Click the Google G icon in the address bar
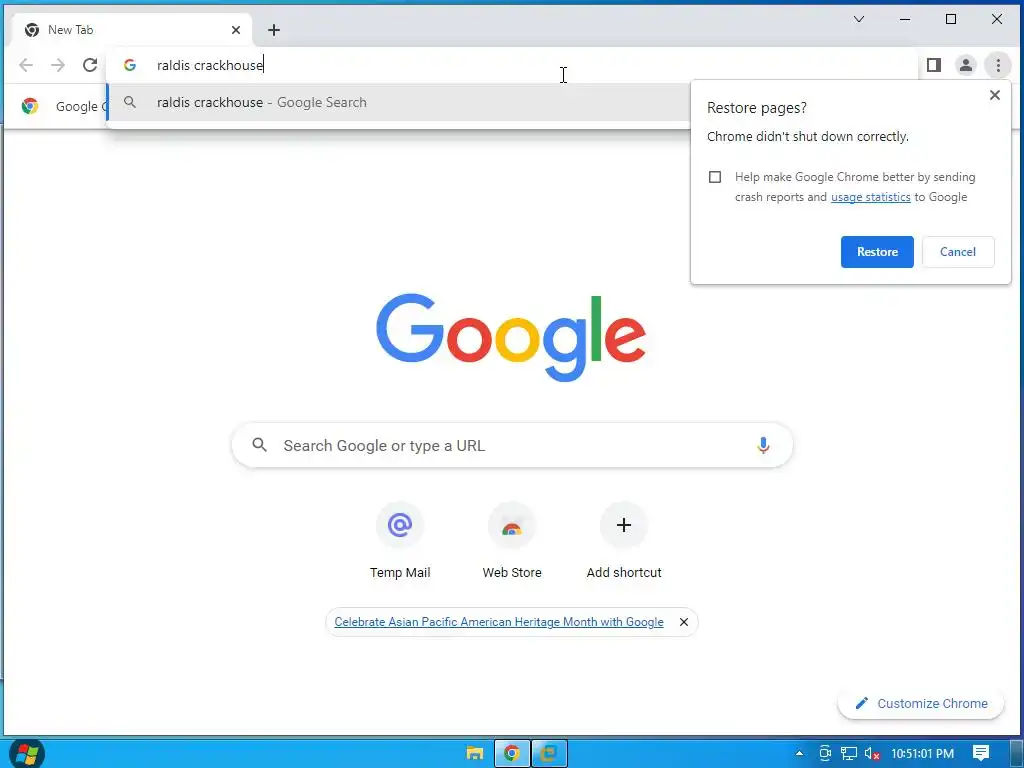The height and width of the screenshot is (768, 1024). click(x=130, y=65)
